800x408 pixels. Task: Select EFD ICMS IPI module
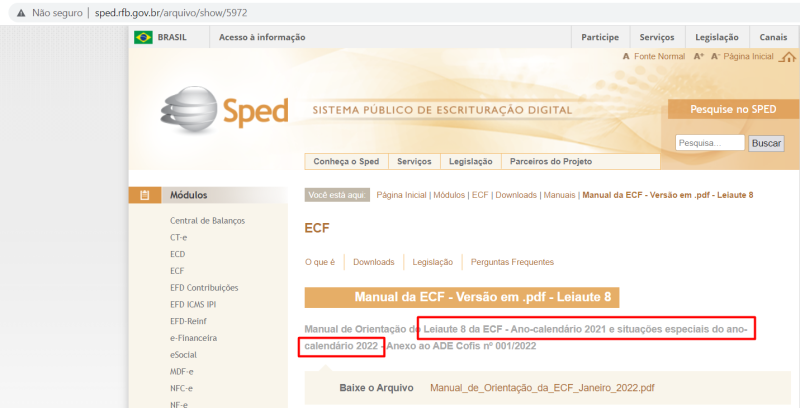(x=195, y=304)
